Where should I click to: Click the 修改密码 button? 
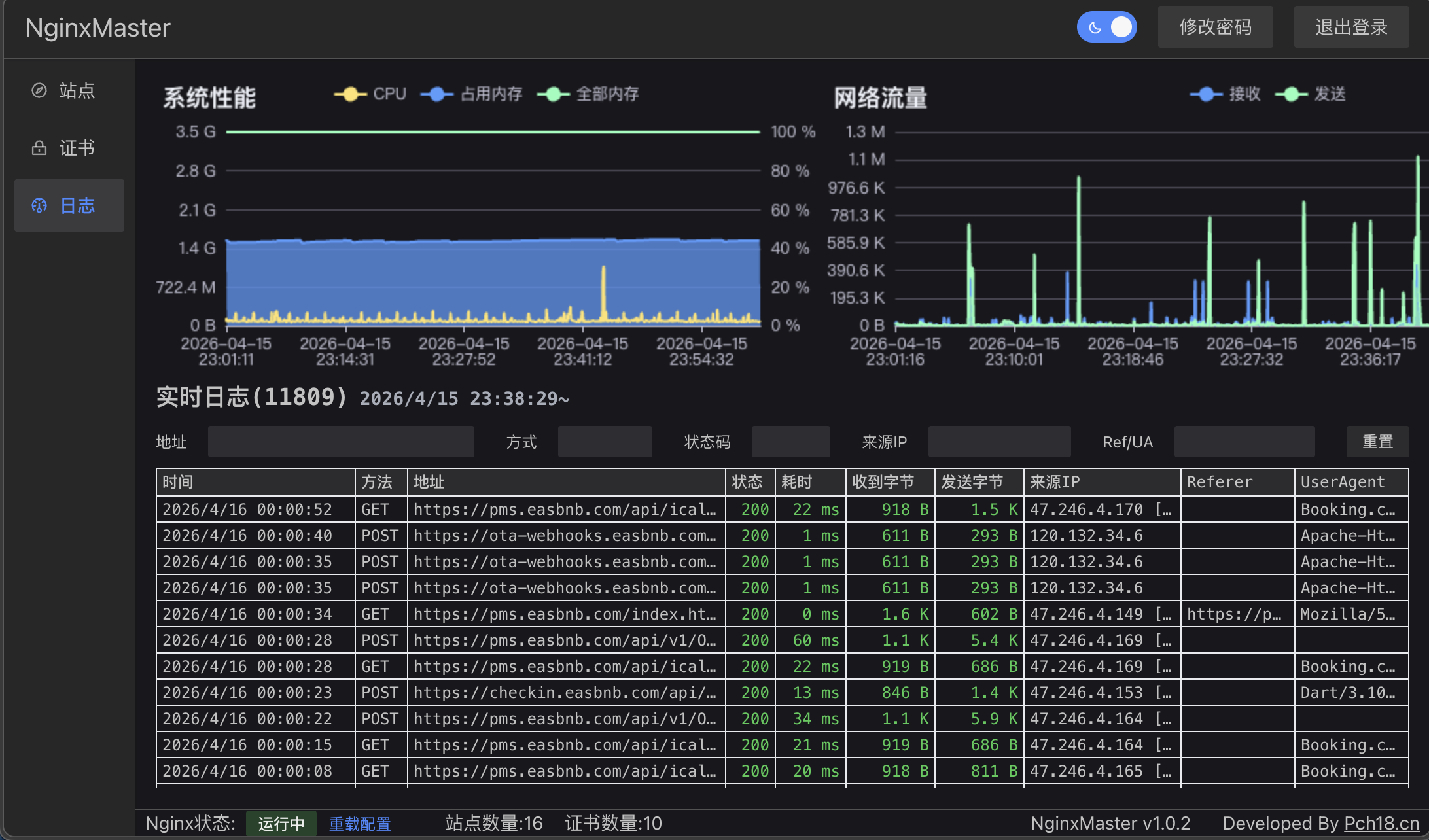pos(1215,27)
